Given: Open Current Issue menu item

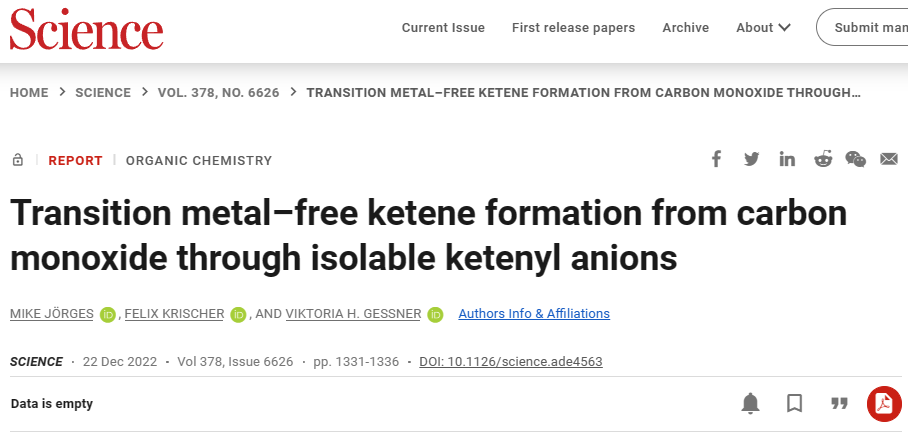Looking at the screenshot, I should 443,28.
